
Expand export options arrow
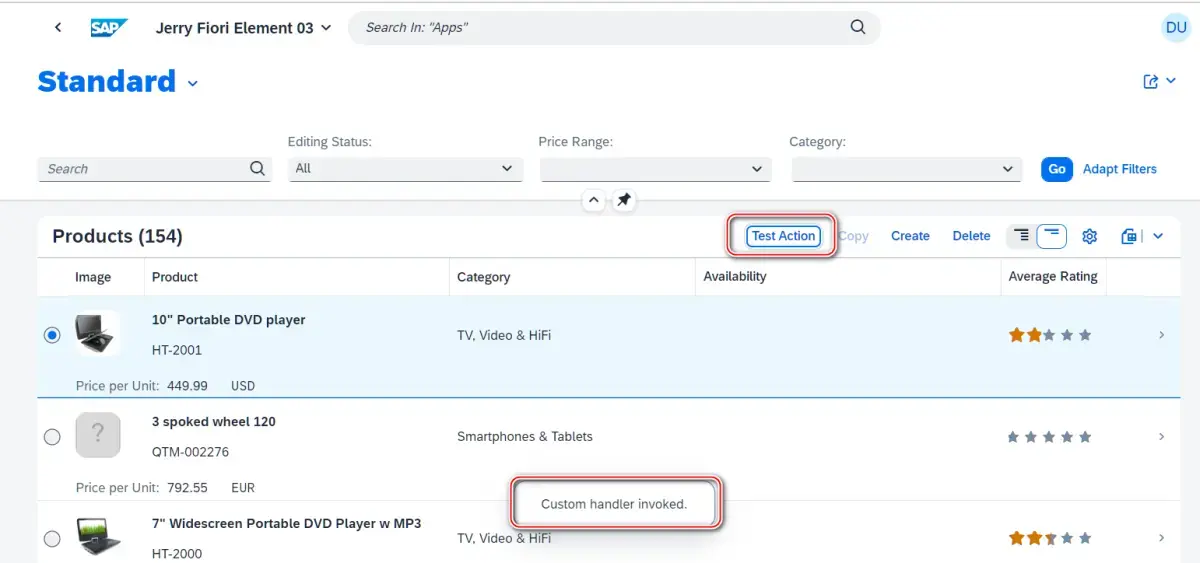coord(1158,236)
